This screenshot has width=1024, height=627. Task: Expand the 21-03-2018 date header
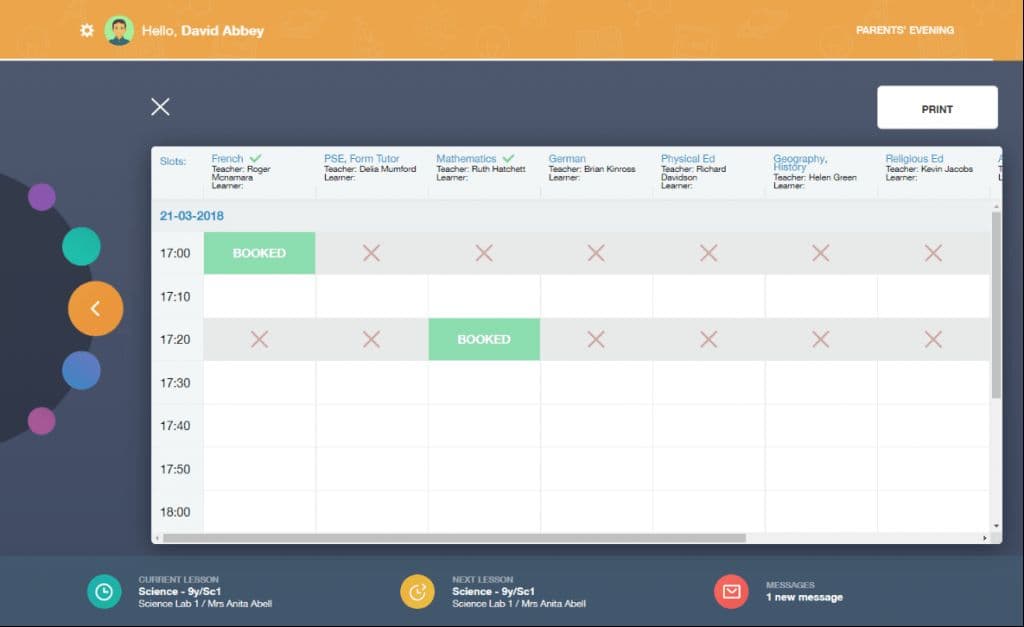point(190,216)
